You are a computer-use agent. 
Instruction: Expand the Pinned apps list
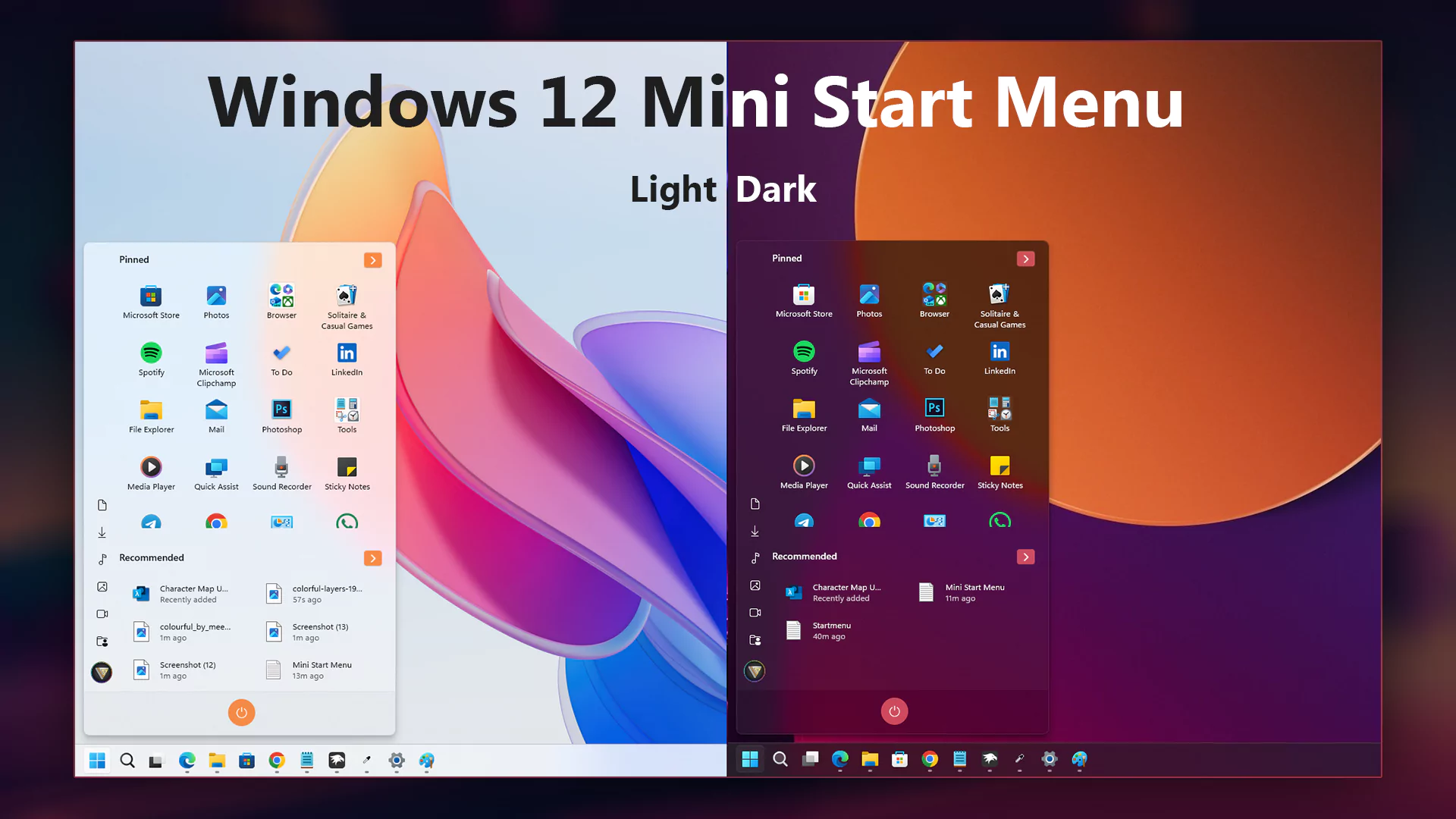pyautogui.click(x=372, y=259)
